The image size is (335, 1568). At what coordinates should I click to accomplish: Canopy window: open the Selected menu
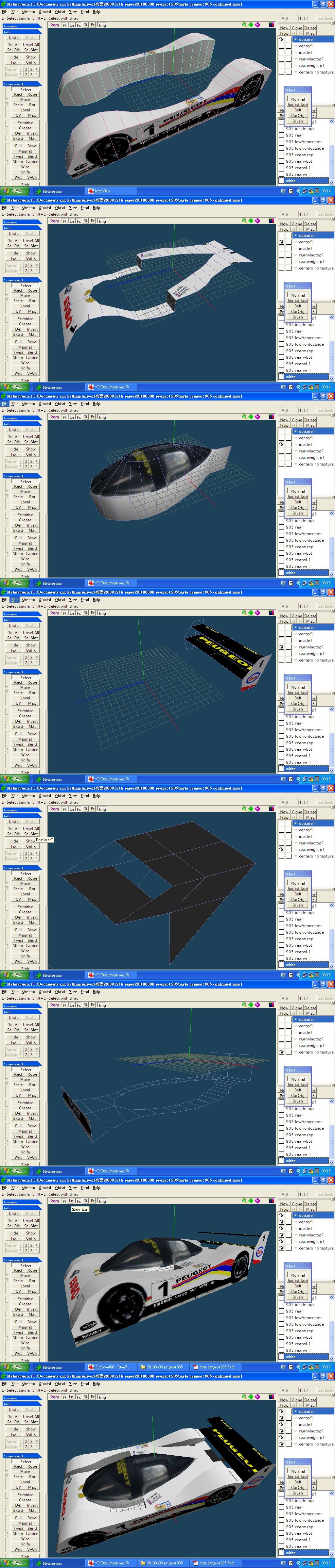[44, 403]
